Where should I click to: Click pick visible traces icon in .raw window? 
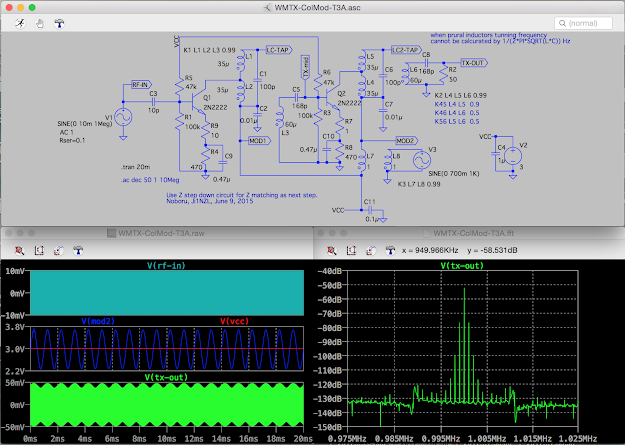[x=59, y=250]
